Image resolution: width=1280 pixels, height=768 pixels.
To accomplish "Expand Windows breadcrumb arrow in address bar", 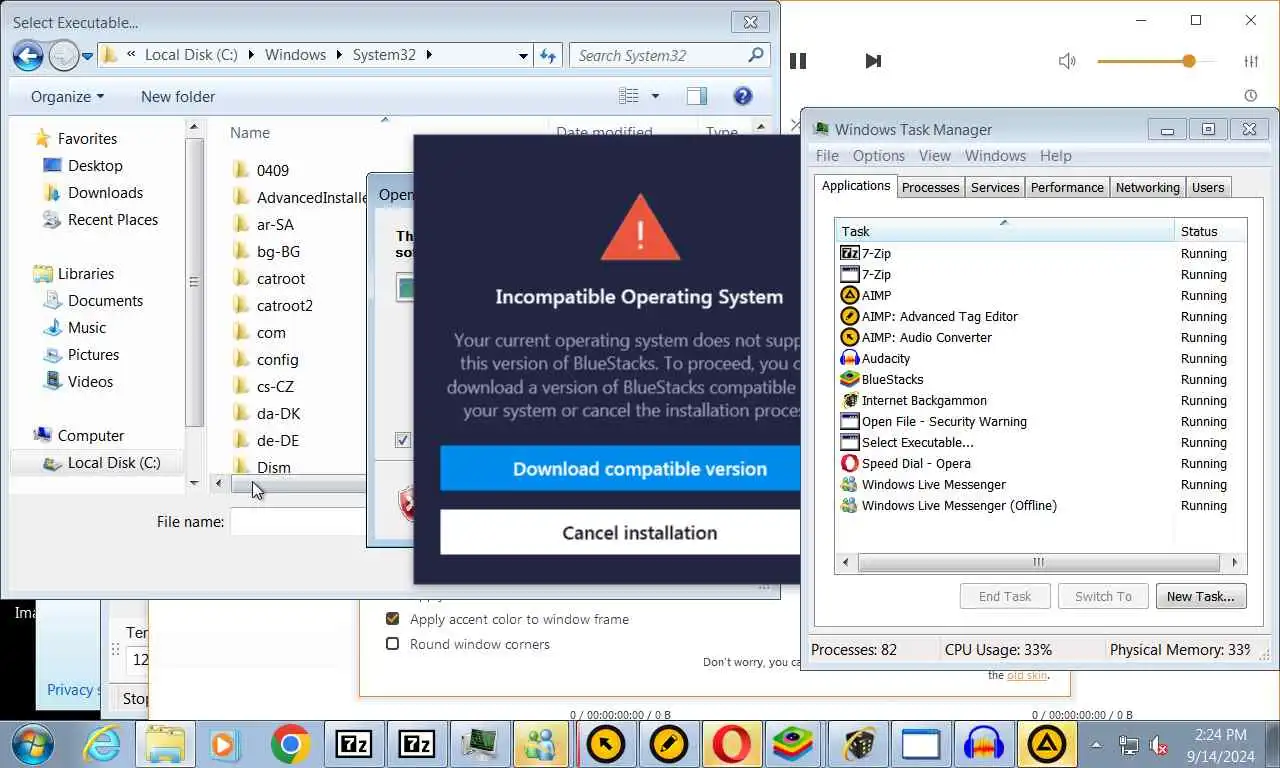I will 339,55.
